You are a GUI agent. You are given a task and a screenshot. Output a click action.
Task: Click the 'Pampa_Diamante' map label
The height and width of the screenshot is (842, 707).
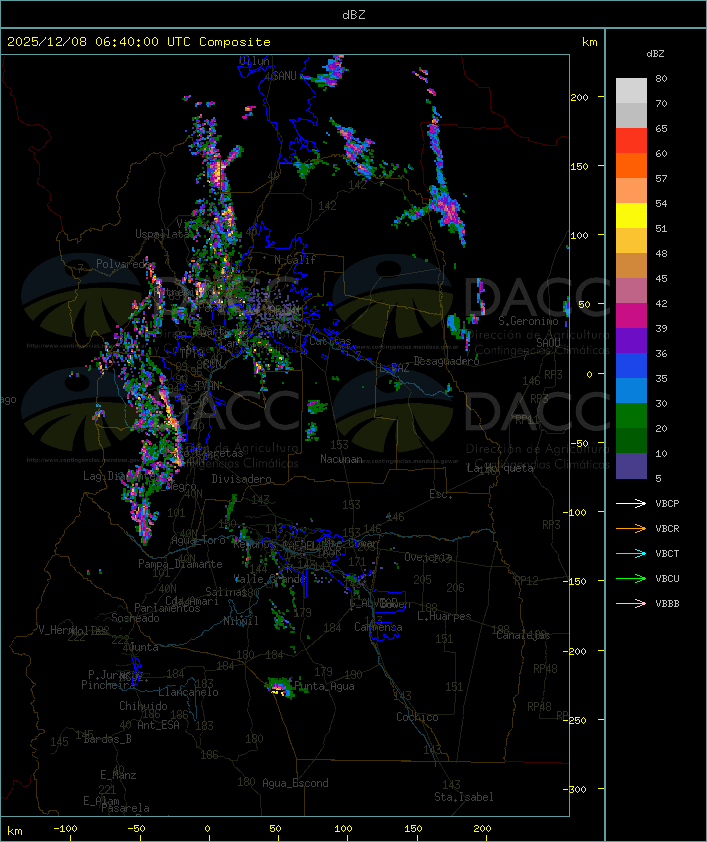click(180, 564)
